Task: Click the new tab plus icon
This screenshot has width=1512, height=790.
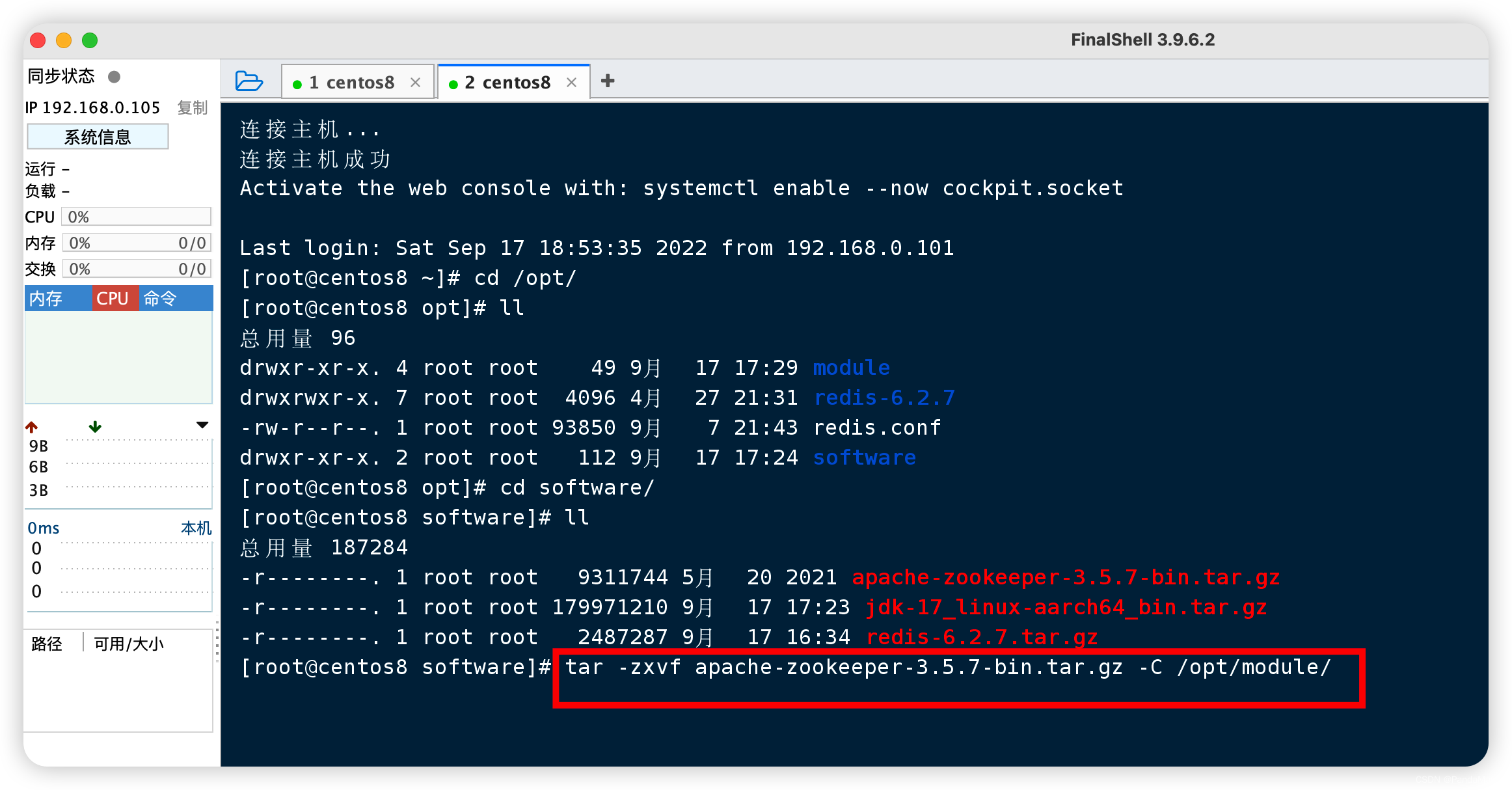Action: pos(608,80)
